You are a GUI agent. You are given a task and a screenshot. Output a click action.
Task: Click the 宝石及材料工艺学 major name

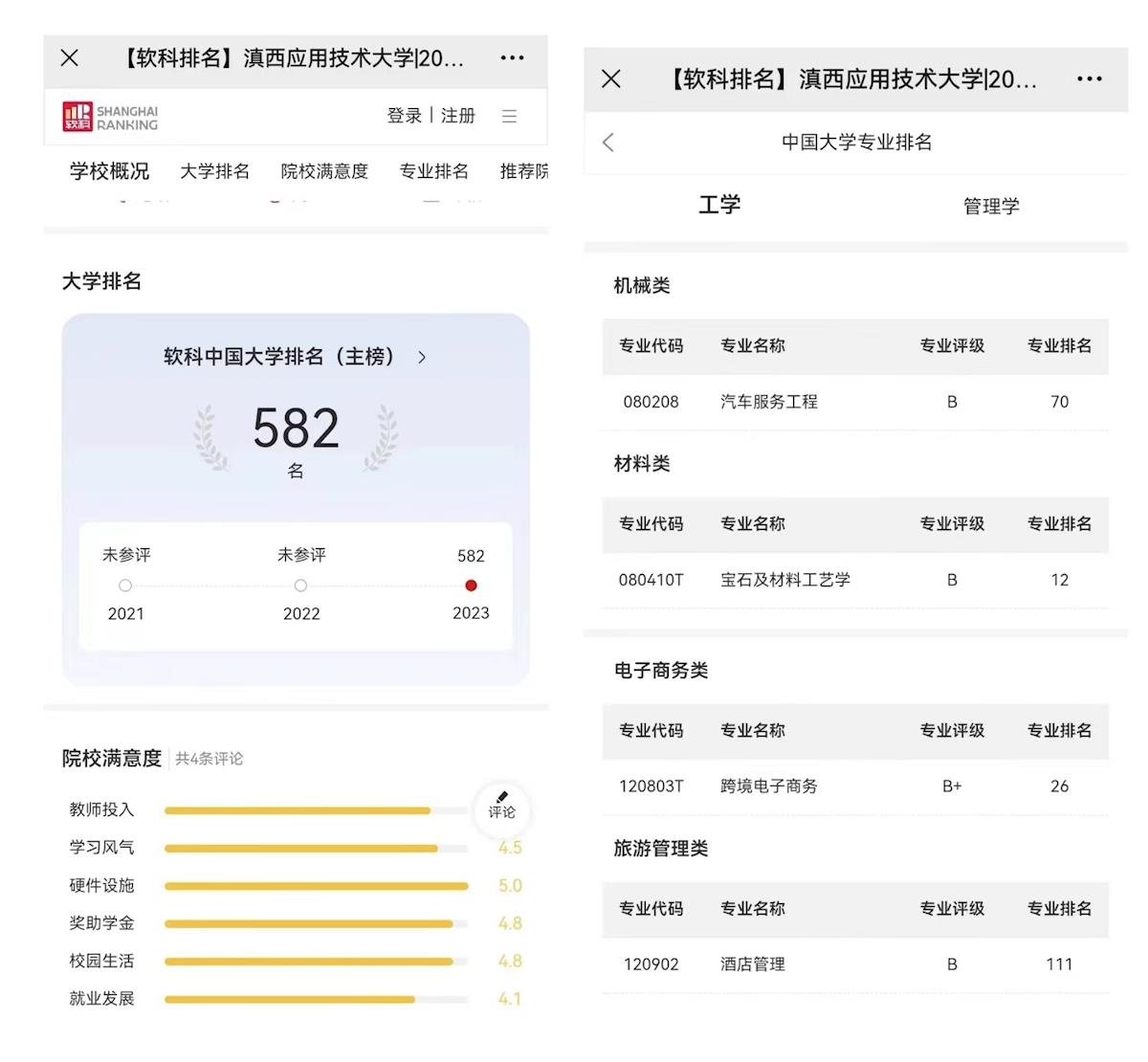785,580
